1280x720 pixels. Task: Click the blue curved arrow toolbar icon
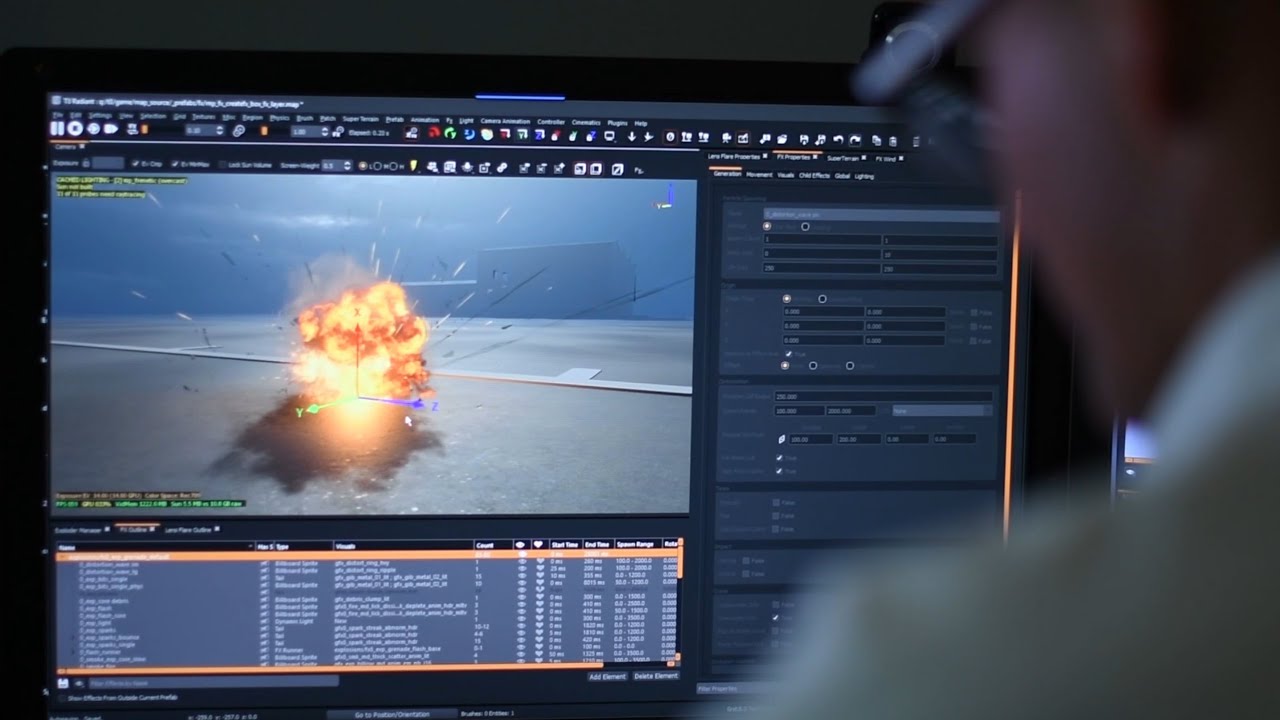(469, 134)
